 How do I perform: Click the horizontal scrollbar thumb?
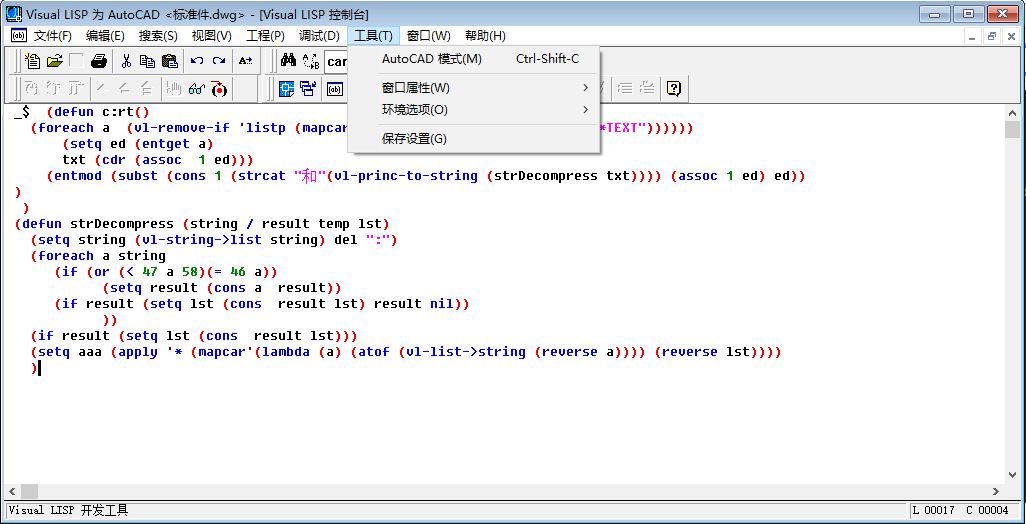coord(29,491)
